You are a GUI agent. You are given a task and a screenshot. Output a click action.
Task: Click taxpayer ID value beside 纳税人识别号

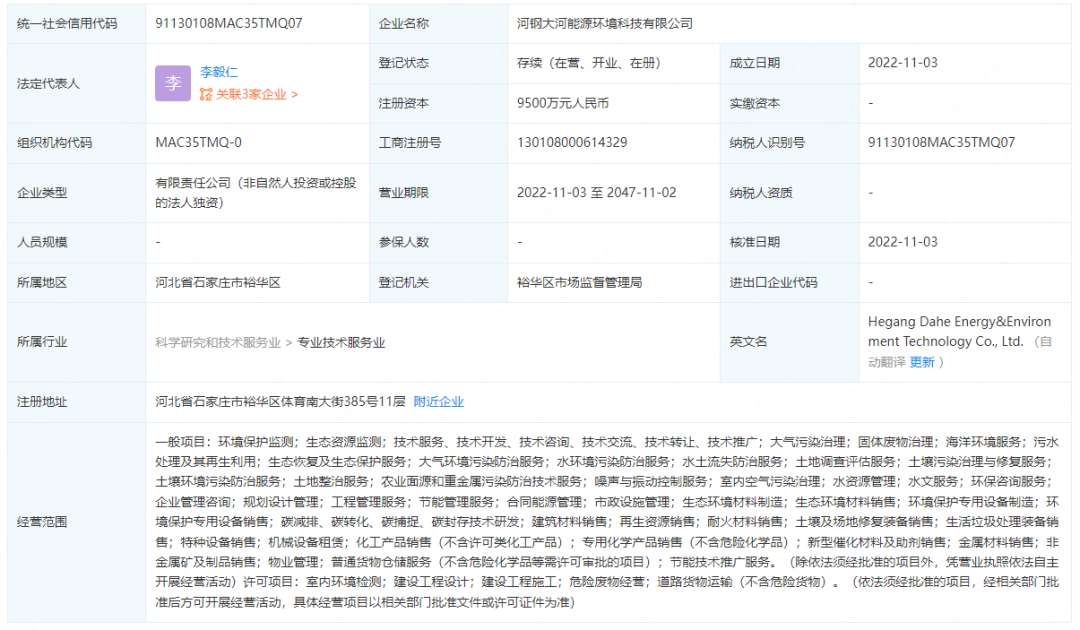(941, 143)
